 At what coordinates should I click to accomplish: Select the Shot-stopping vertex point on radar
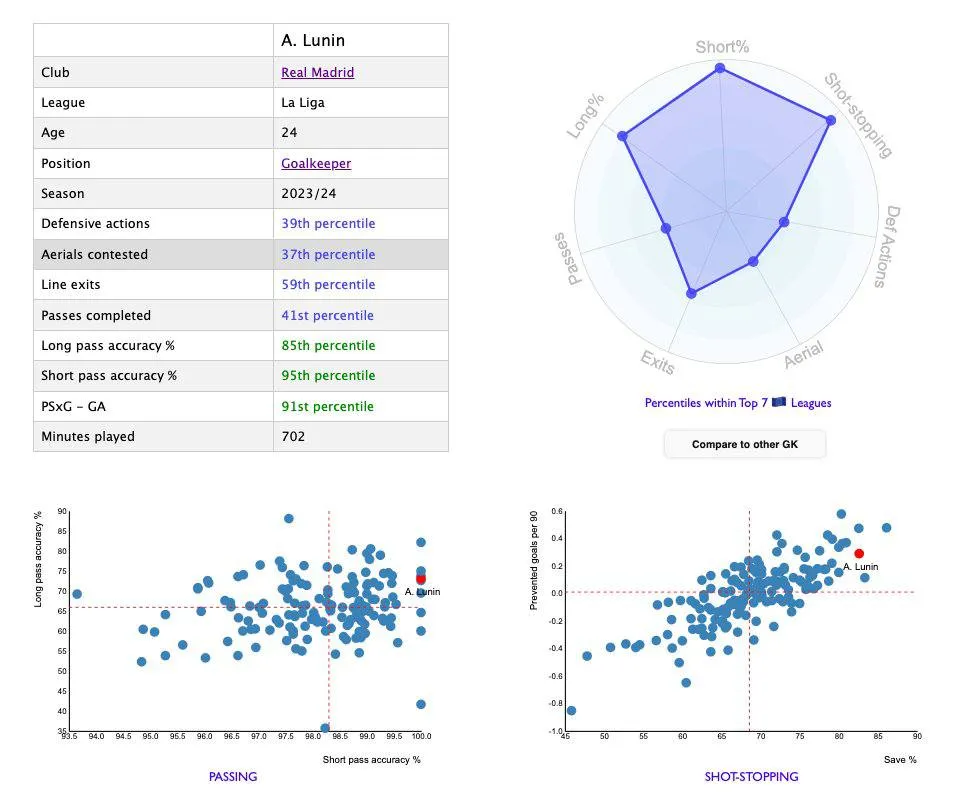pyautogui.click(x=829, y=120)
